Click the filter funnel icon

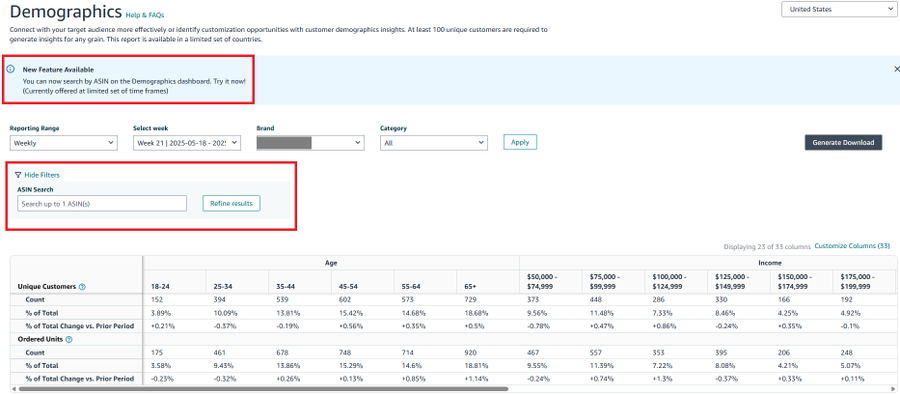(x=18, y=175)
